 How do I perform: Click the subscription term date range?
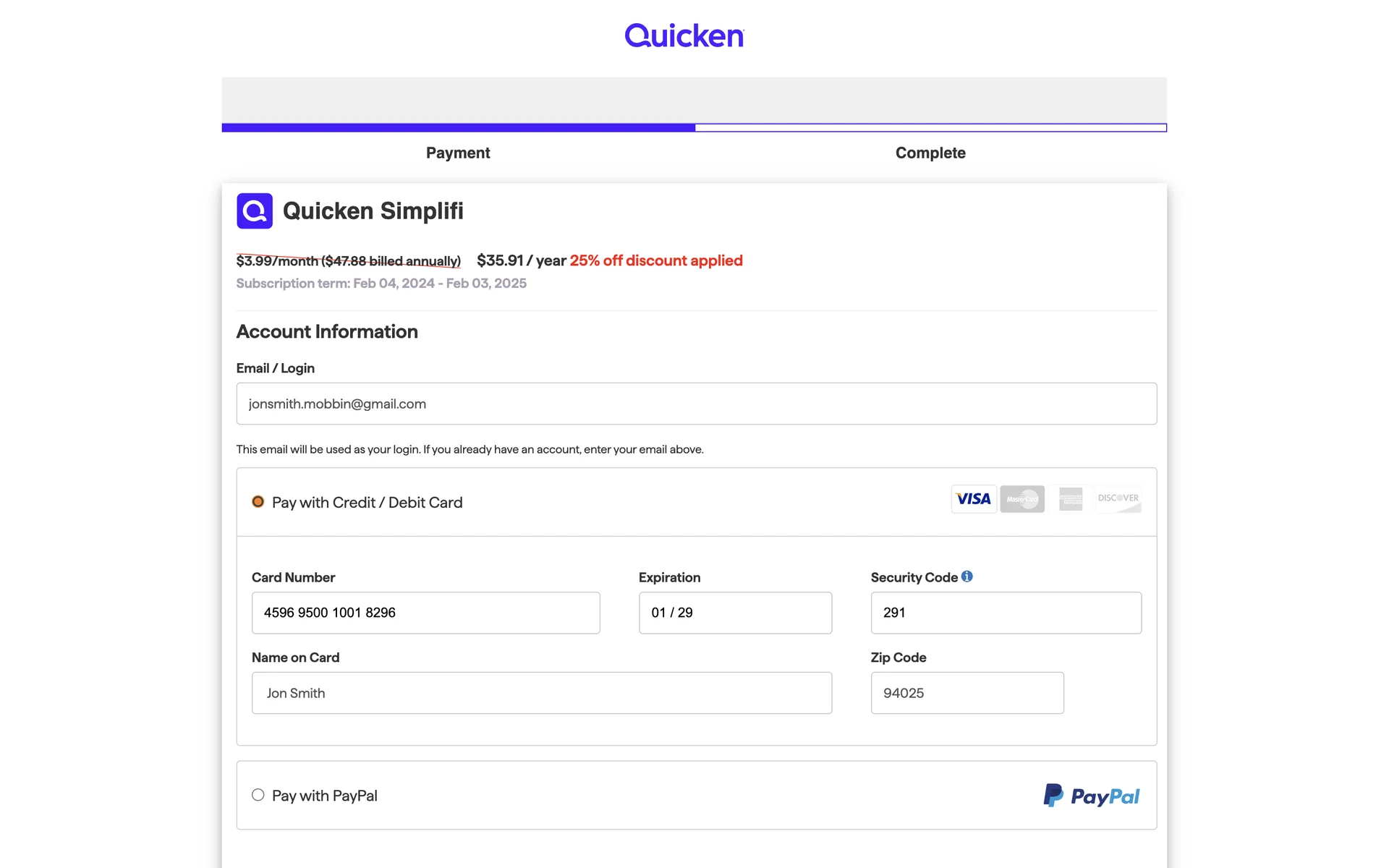[x=381, y=284]
